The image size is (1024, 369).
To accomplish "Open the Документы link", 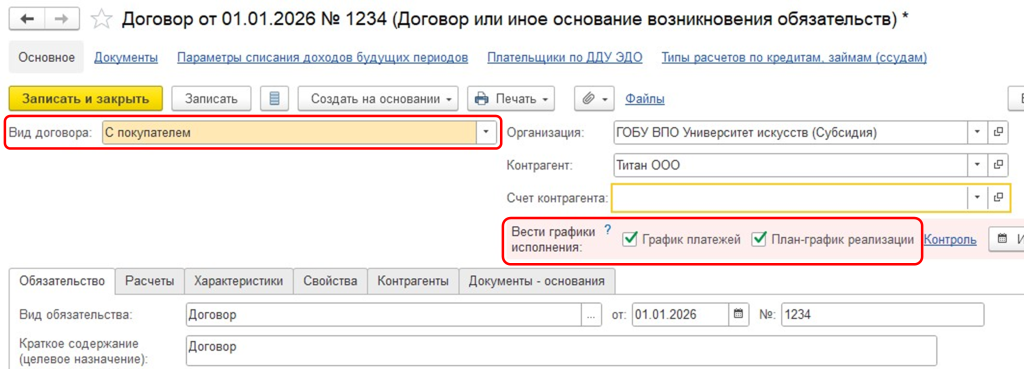I will [x=126, y=57].
